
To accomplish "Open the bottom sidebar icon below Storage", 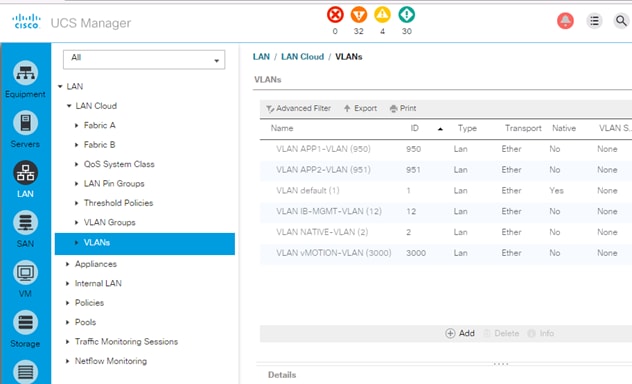I will [x=25, y=372].
